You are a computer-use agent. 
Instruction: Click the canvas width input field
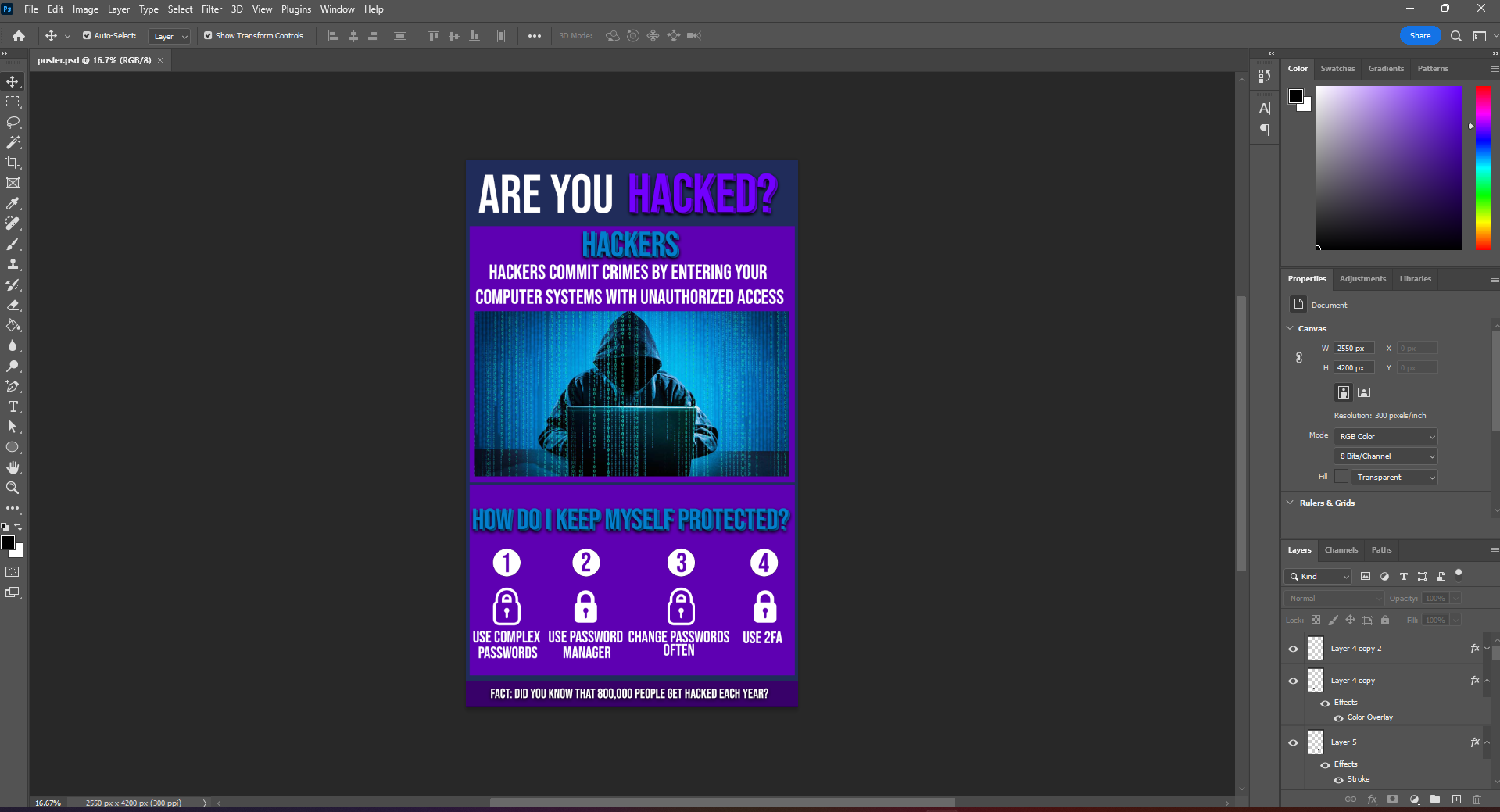pos(1353,348)
